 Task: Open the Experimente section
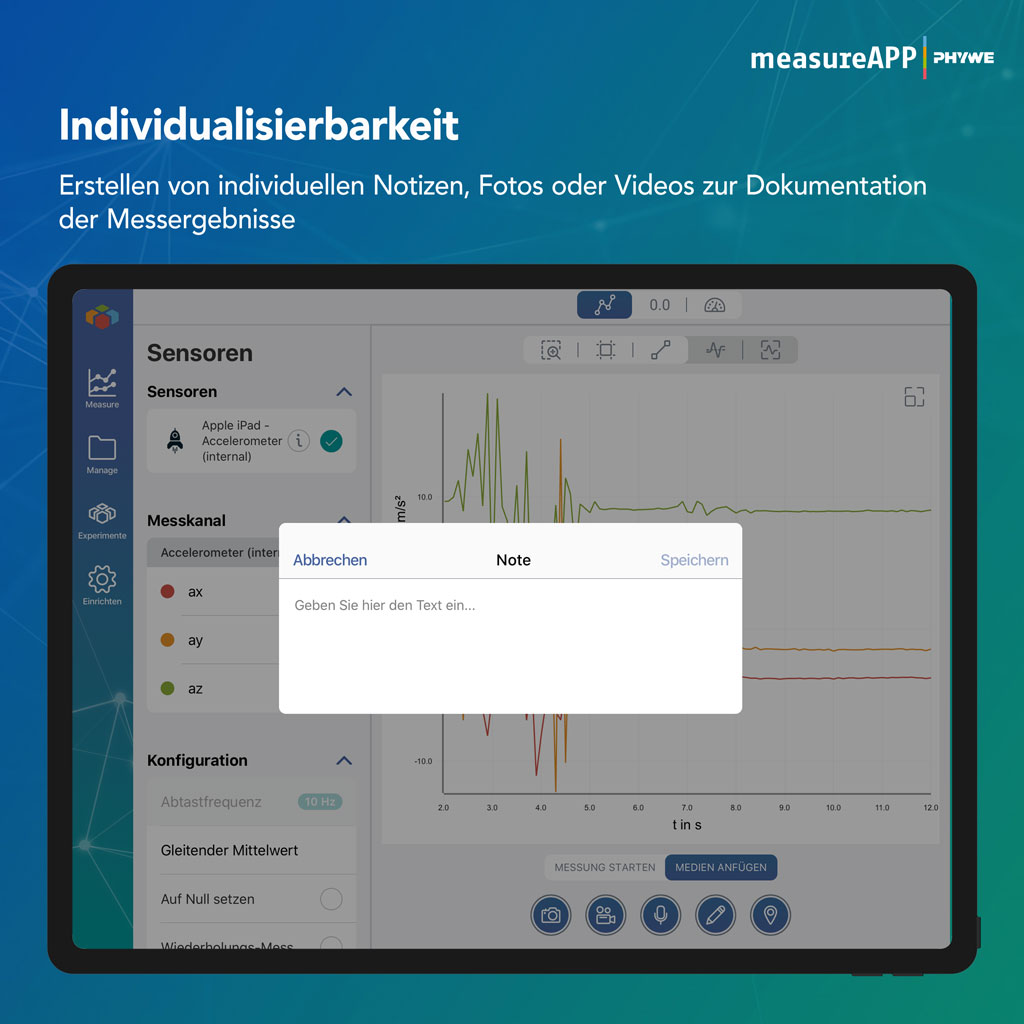(102, 520)
